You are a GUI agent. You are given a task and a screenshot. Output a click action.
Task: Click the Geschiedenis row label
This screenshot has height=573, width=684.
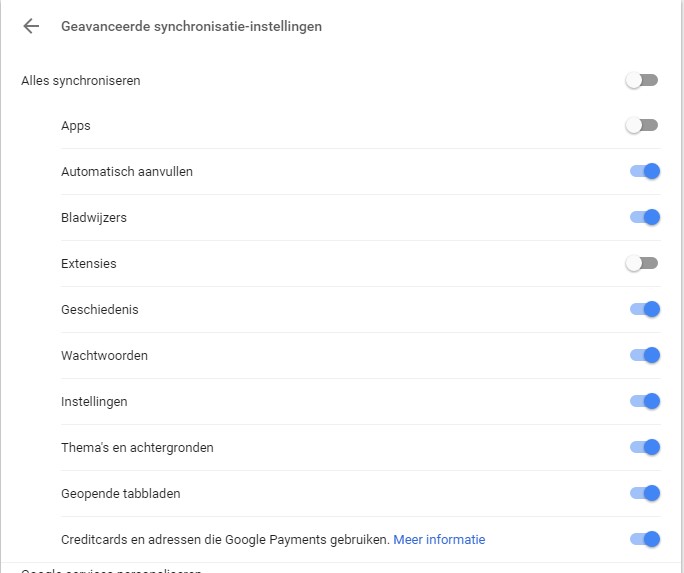(x=99, y=310)
